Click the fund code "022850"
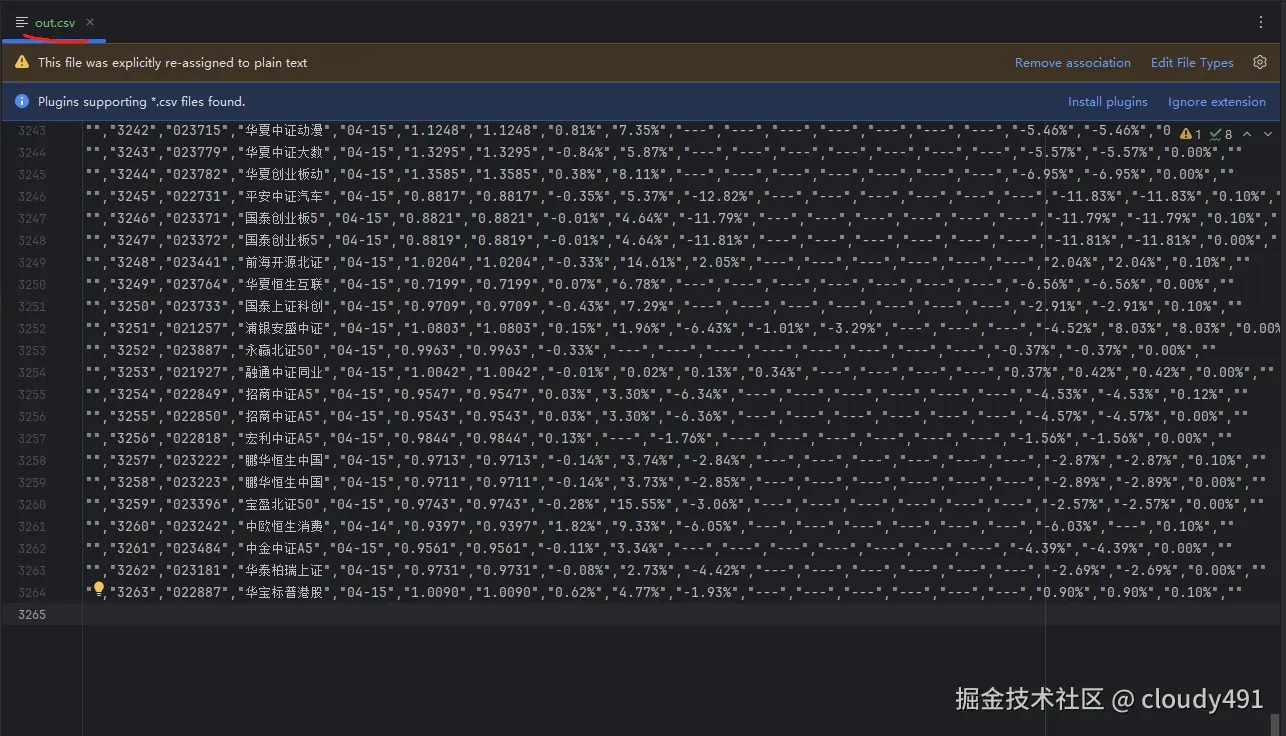 click(x=197, y=416)
